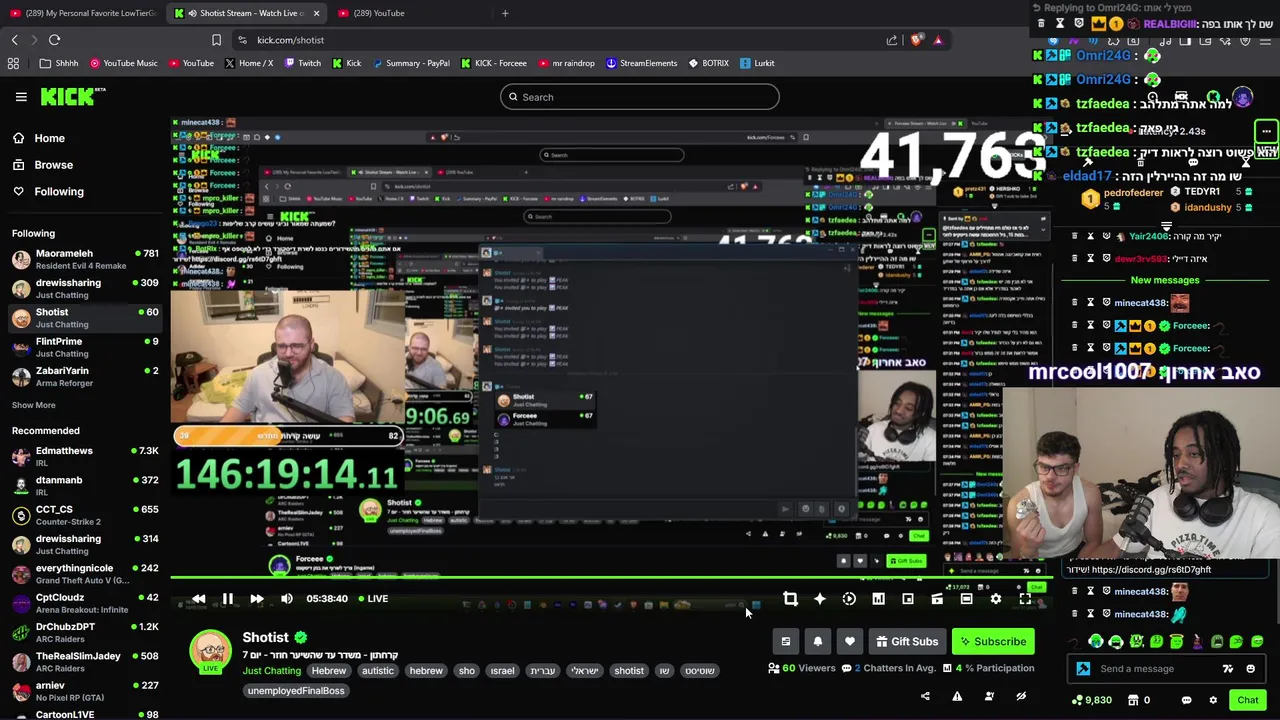Click the green stream progress bar

pyautogui.click(x=610, y=578)
